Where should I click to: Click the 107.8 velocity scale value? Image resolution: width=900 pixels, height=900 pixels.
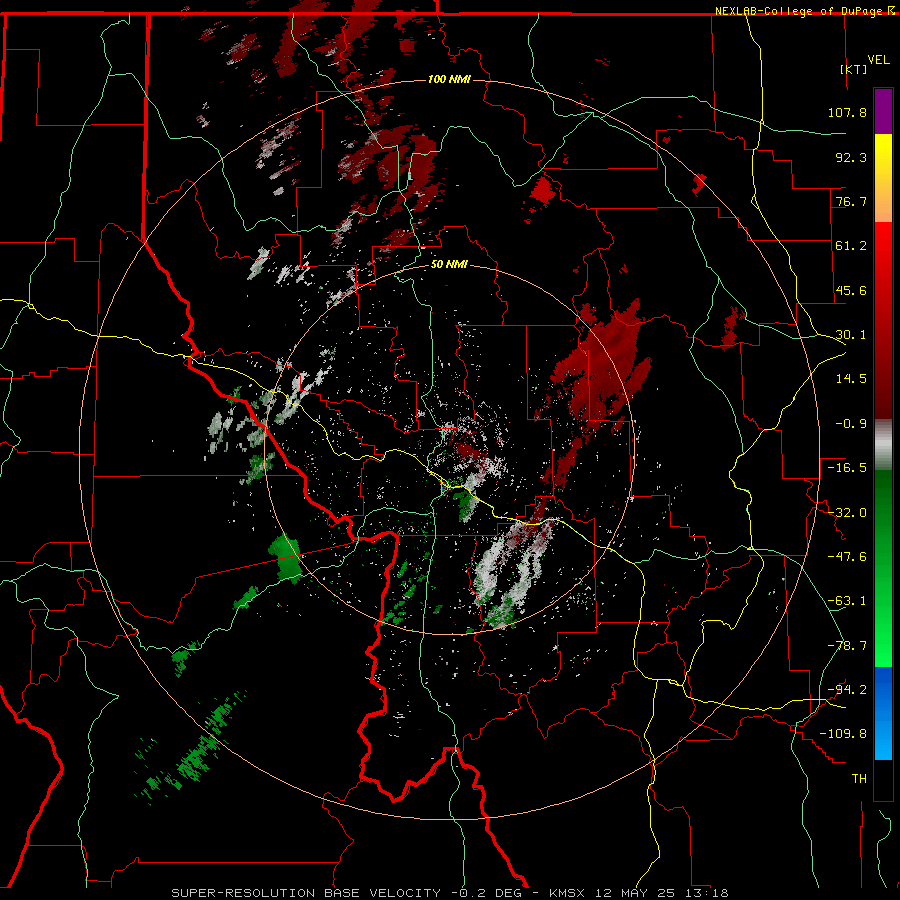point(847,112)
